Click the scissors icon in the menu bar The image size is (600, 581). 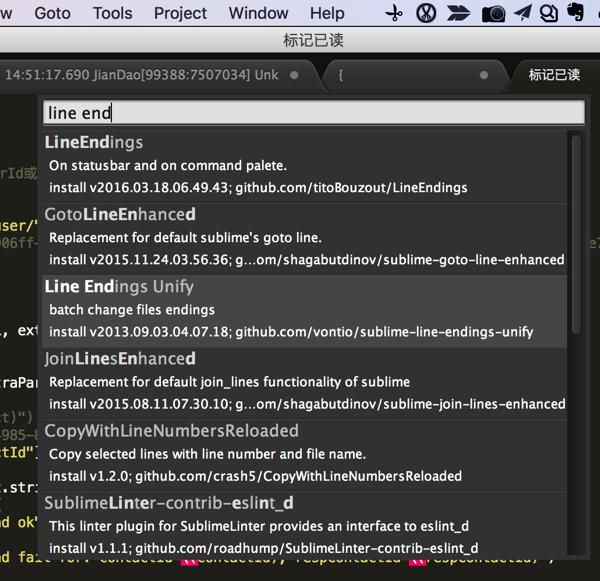(x=395, y=14)
